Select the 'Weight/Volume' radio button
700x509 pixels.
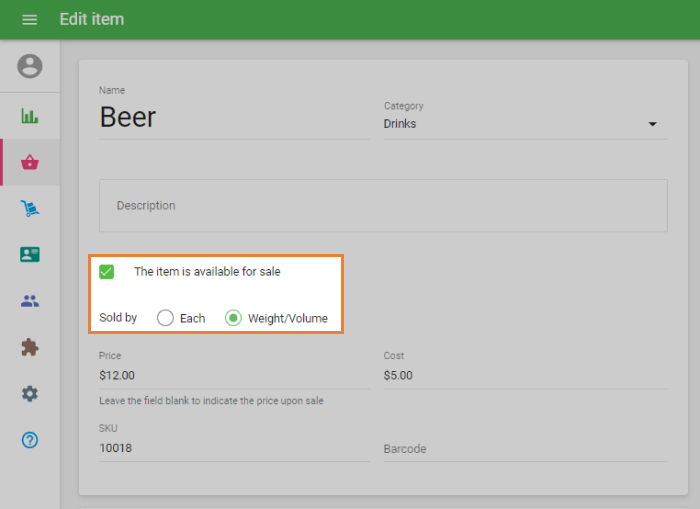[233, 318]
